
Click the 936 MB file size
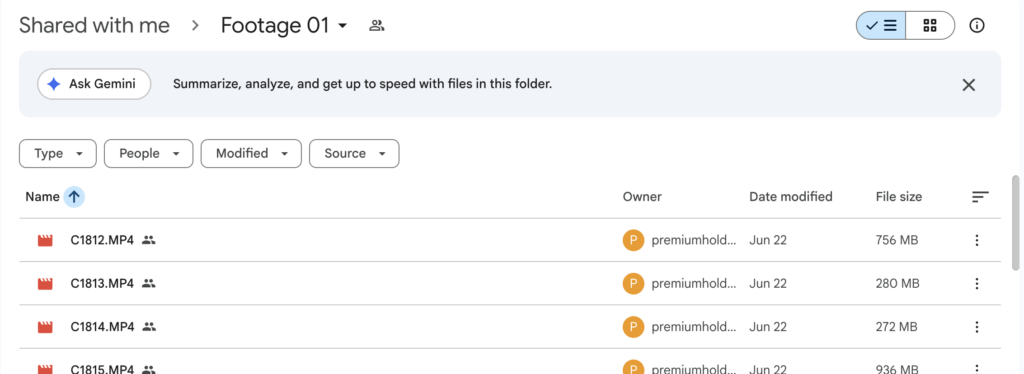(897, 369)
